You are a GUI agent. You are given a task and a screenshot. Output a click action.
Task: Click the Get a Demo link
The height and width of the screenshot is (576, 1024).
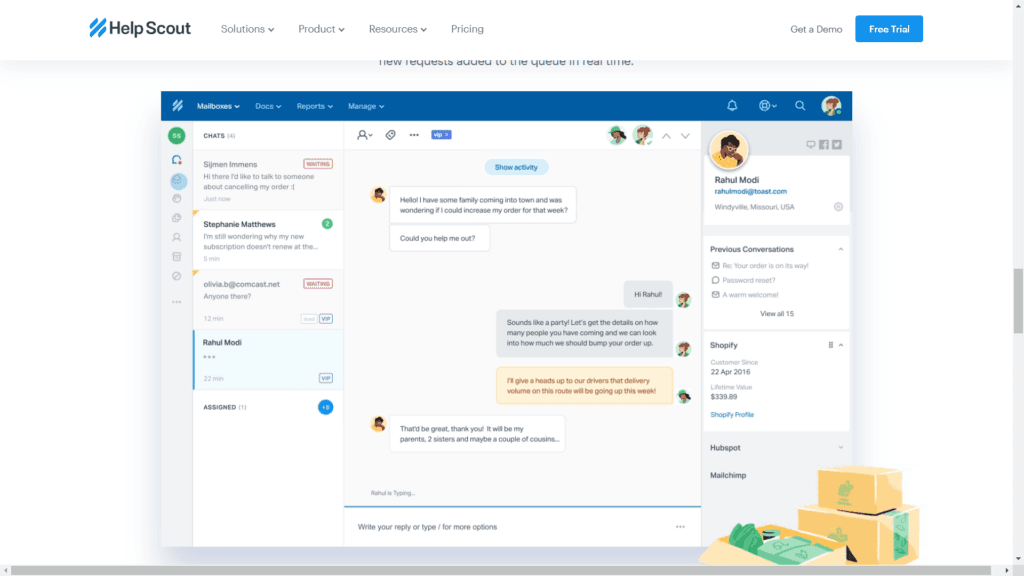point(816,29)
